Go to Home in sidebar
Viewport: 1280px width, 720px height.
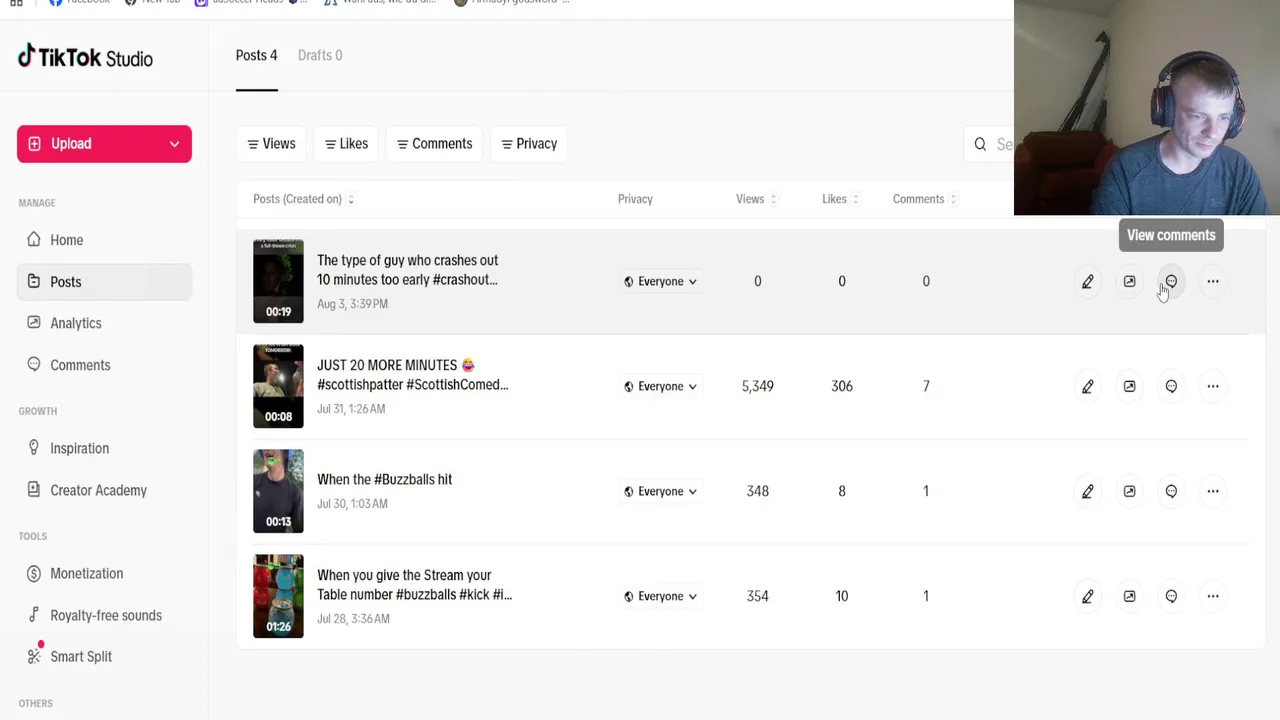tap(104, 240)
